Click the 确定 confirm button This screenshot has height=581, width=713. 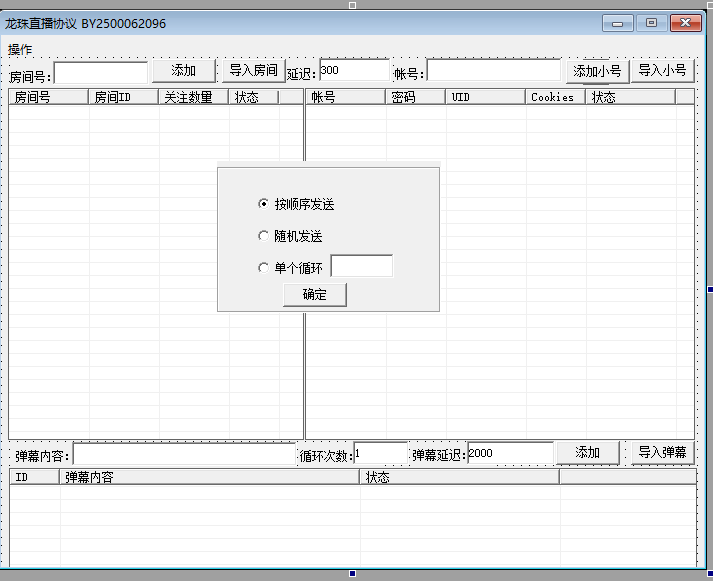pyautogui.click(x=314, y=294)
